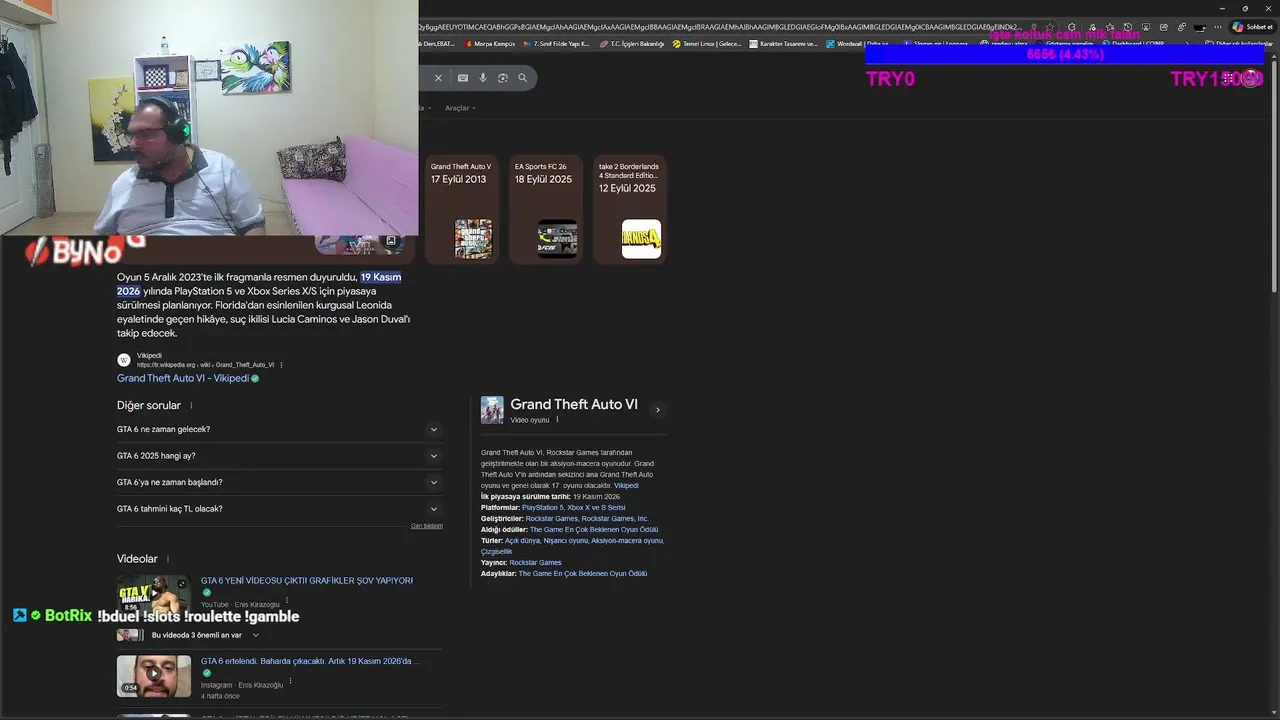Start voice search with the microphone icon
This screenshot has width=1280, height=720.
click(x=483, y=78)
